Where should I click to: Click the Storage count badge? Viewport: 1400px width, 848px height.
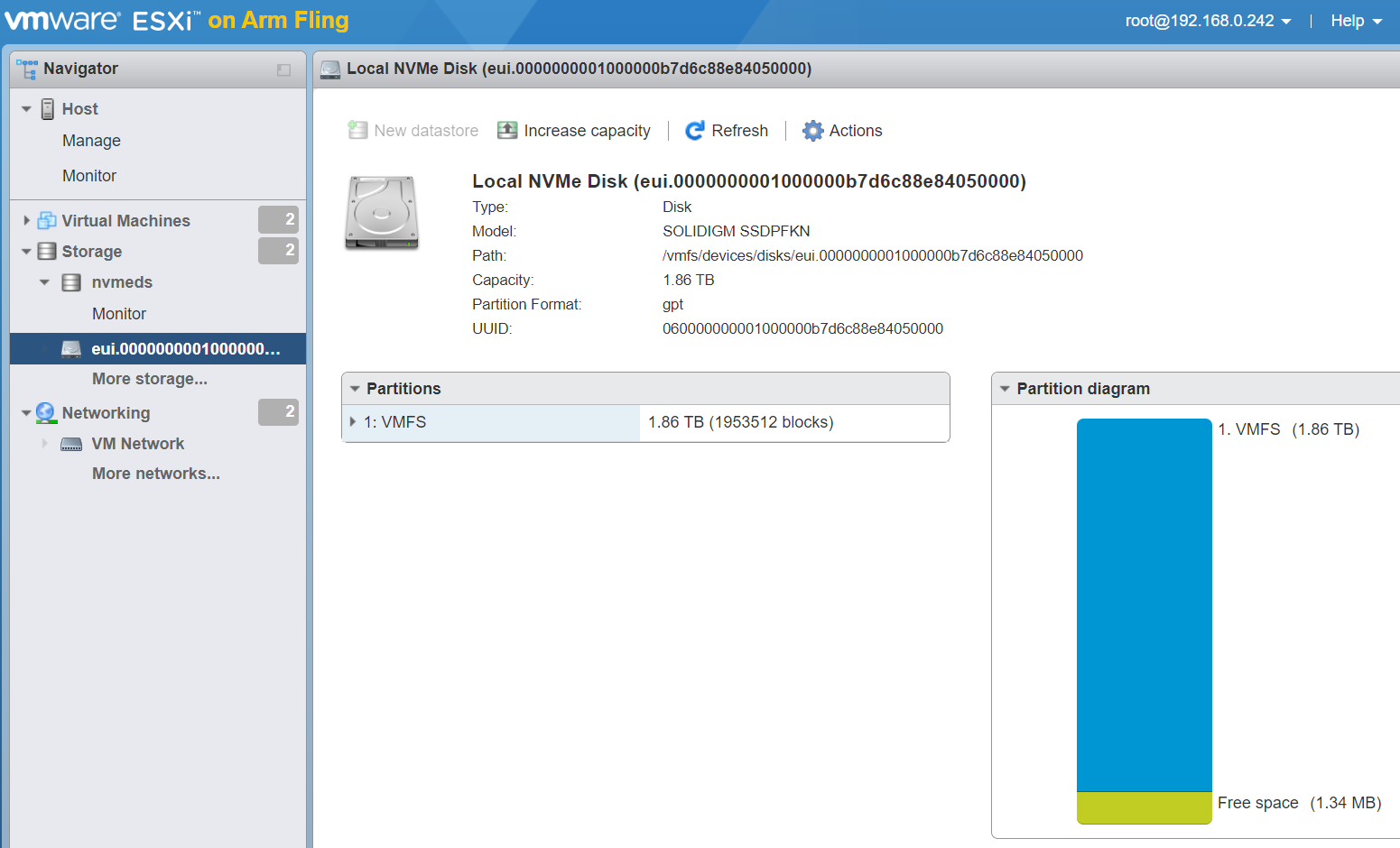coord(278,250)
